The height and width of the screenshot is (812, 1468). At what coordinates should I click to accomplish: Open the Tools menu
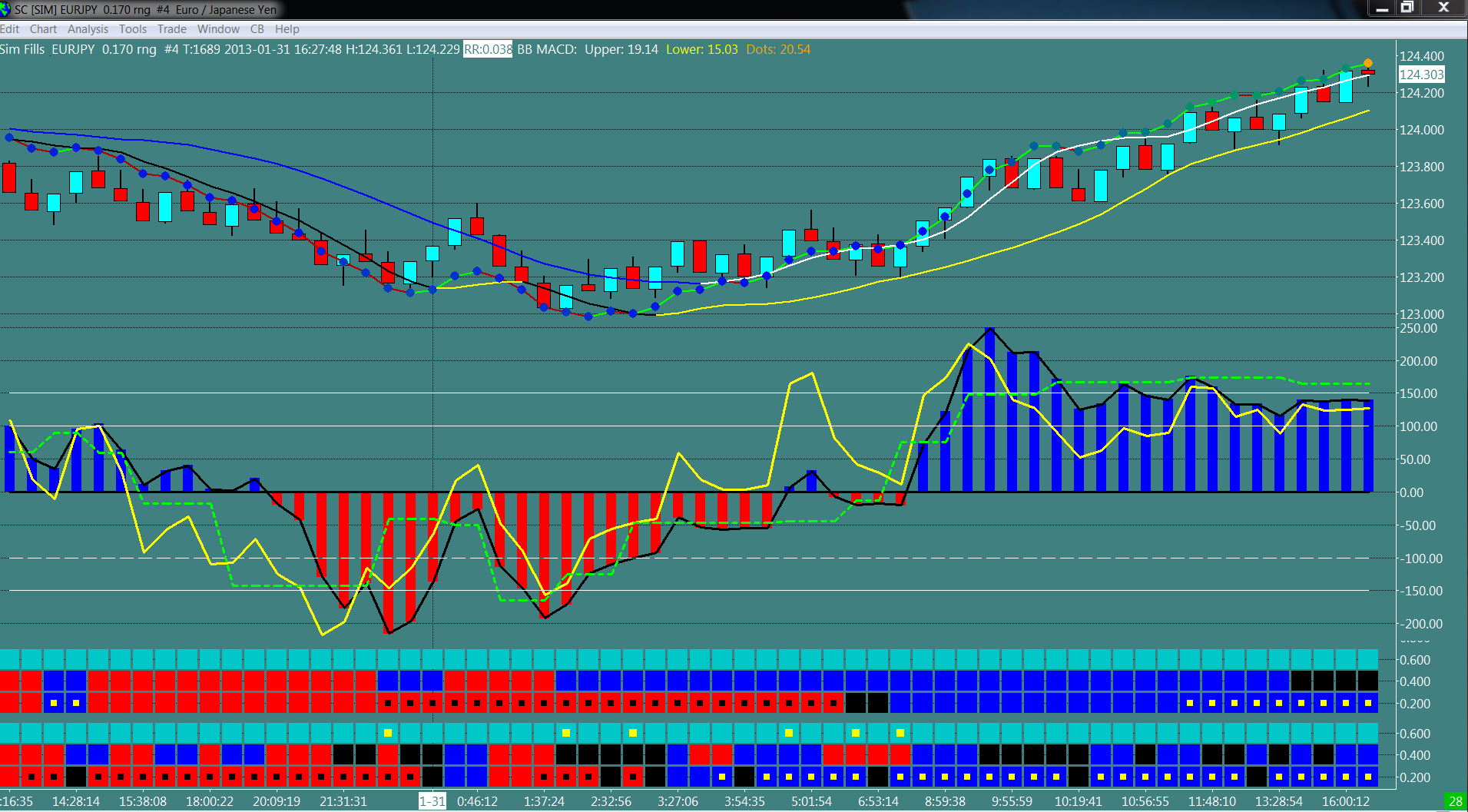[133, 29]
